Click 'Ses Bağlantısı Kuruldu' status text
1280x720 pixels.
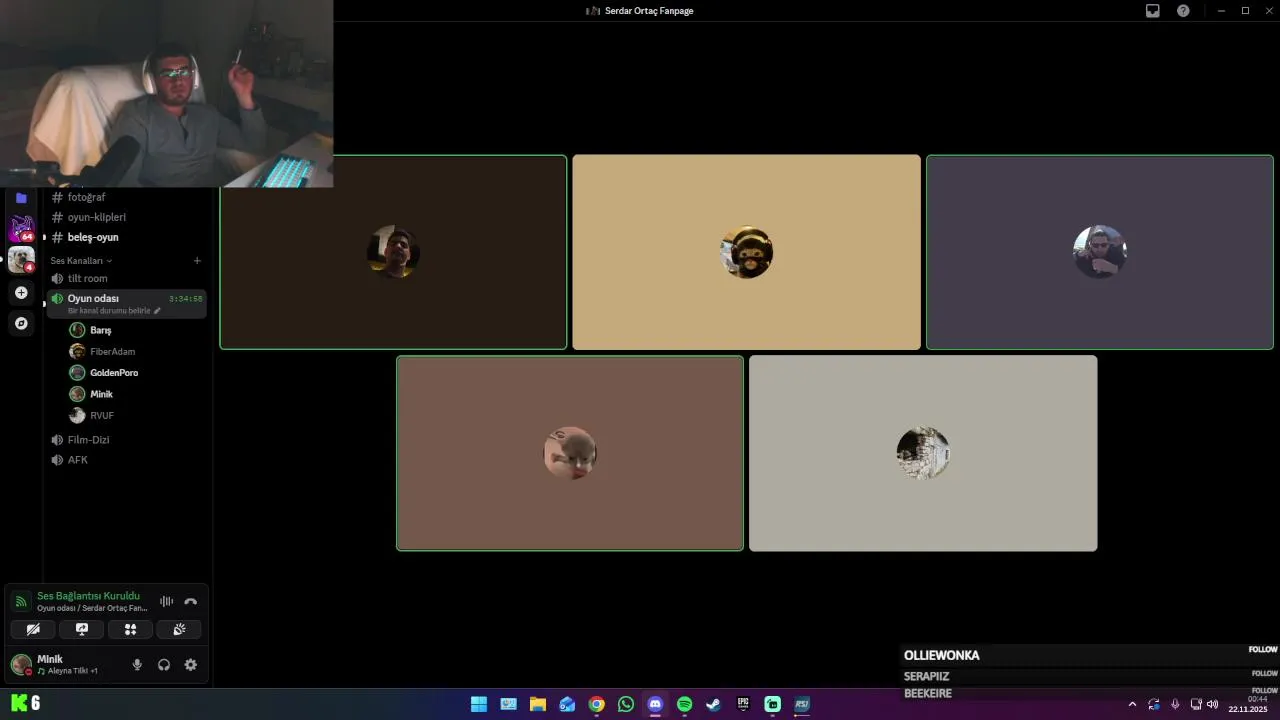point(88,596)
